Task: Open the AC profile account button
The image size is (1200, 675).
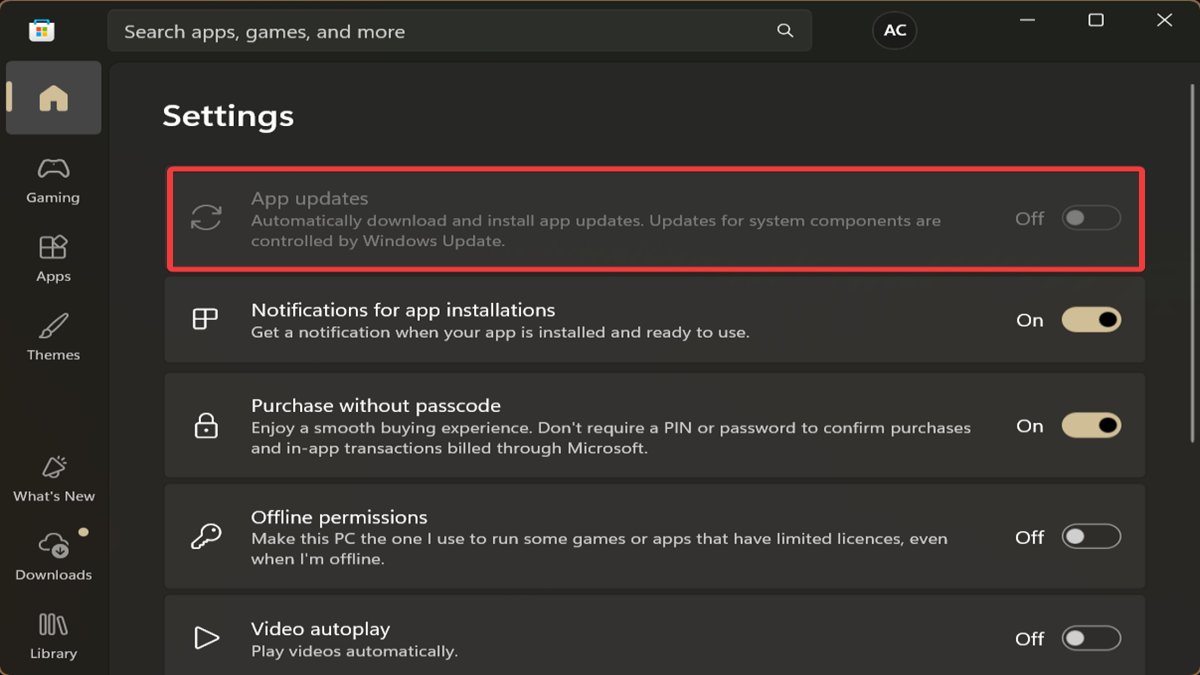Action: point(894,31)
